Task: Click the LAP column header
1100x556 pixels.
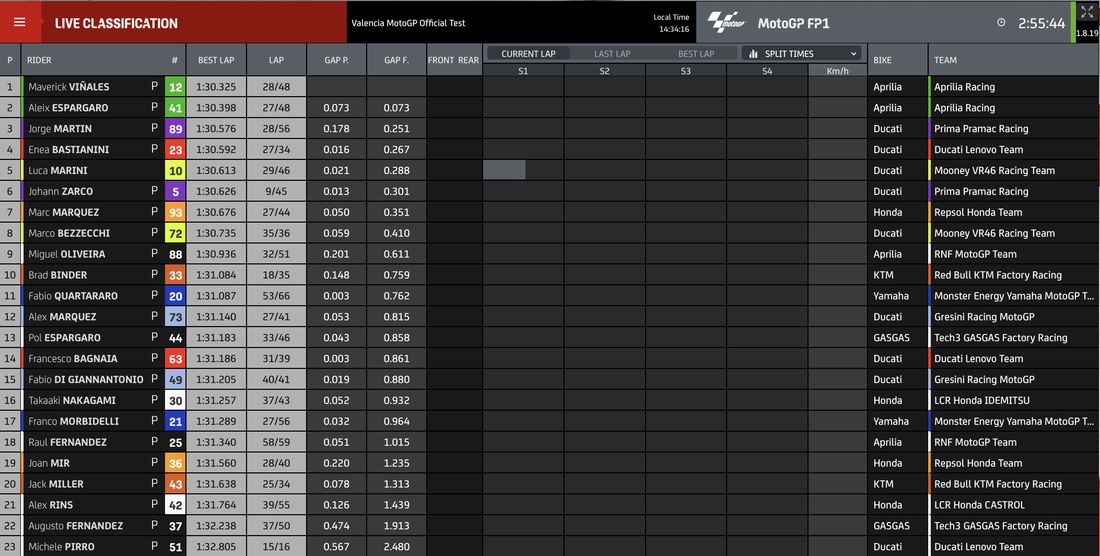Action: 276,60
